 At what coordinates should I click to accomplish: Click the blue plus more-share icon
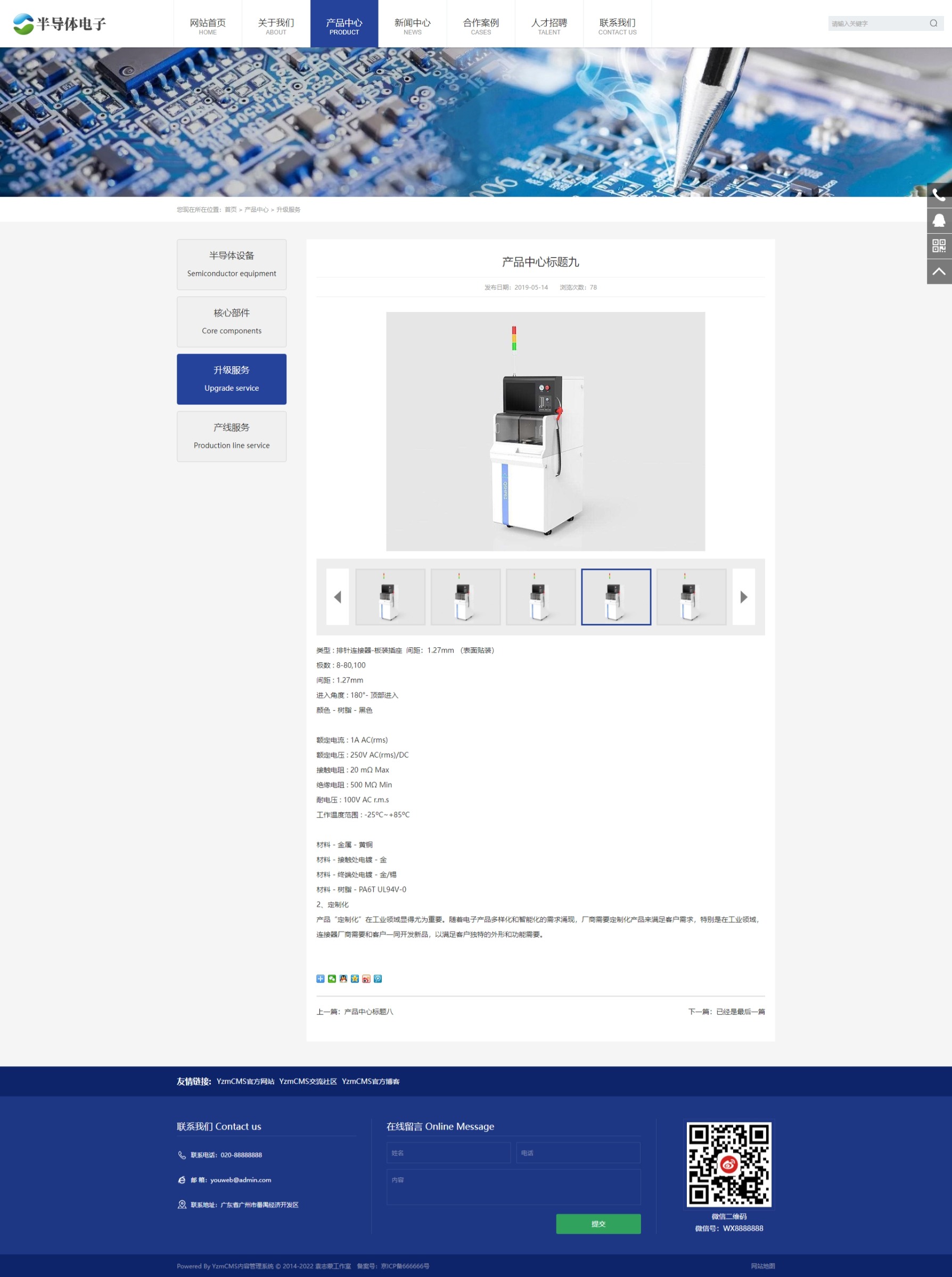coord(321,978)
